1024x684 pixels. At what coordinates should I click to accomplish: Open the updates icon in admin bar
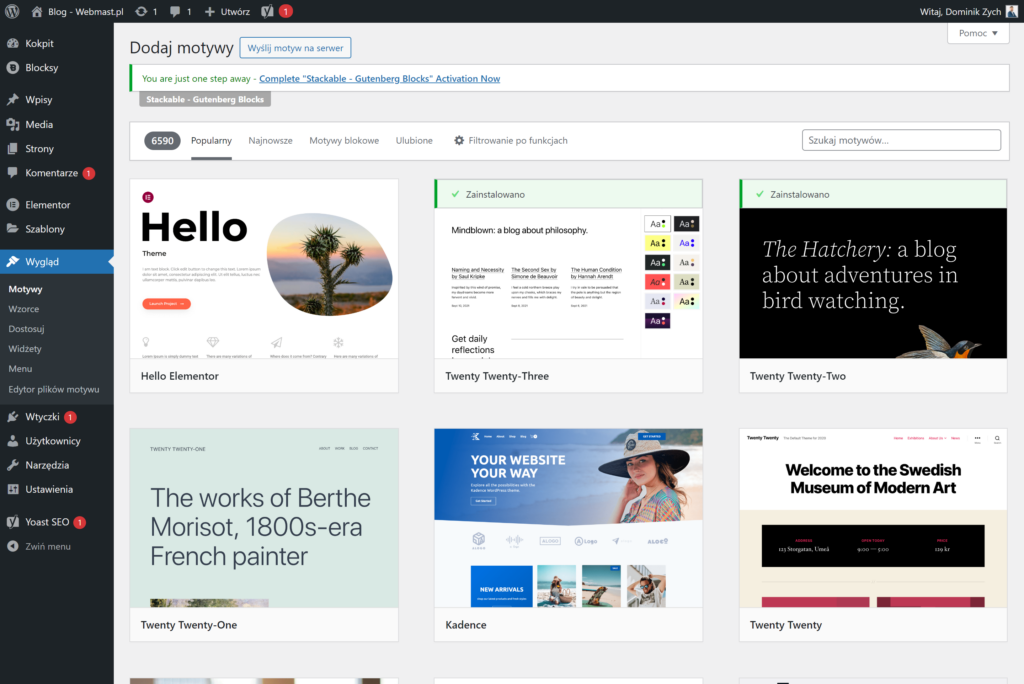(143, 11)
